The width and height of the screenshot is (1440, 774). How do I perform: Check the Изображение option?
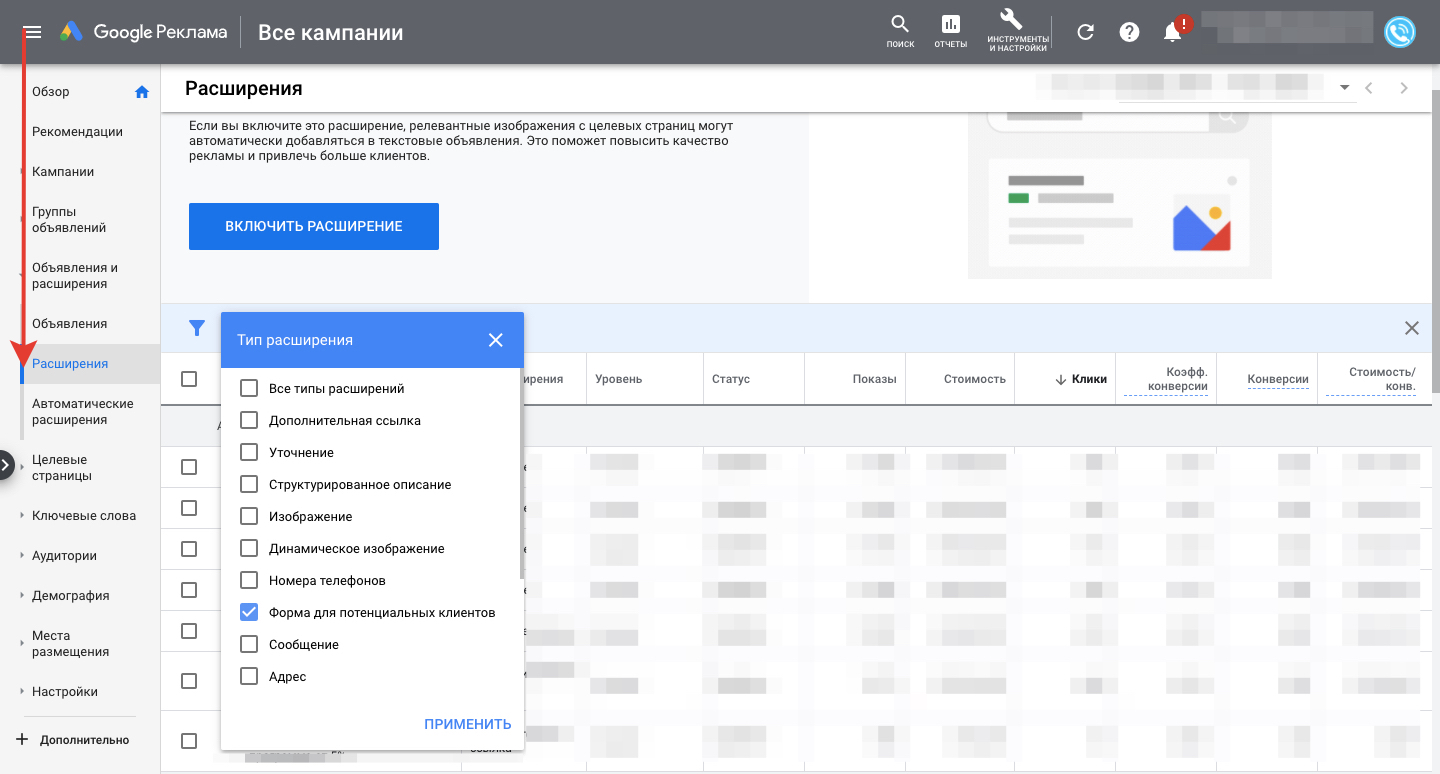pyautogui.click(x=249, y=516)
